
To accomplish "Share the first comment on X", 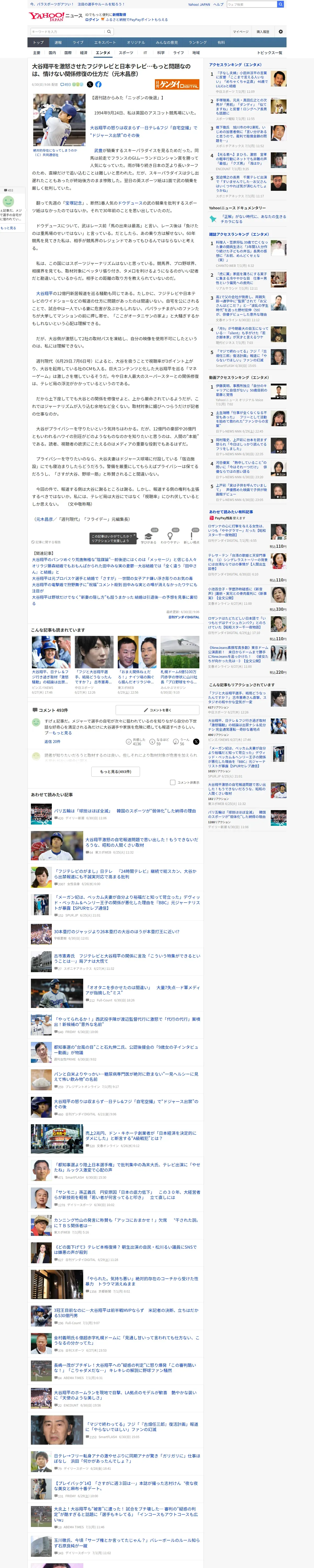I will coord(196,741).
